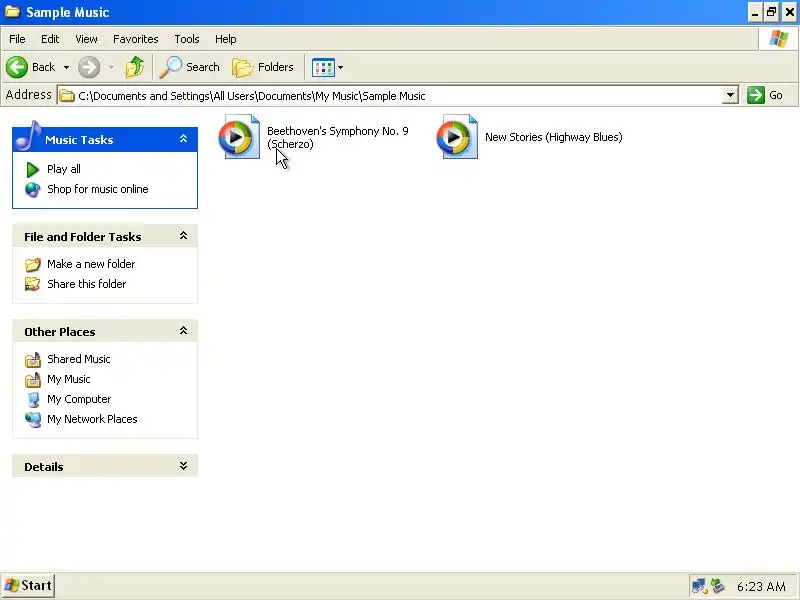Click Share this folder link

pos(87,284)
